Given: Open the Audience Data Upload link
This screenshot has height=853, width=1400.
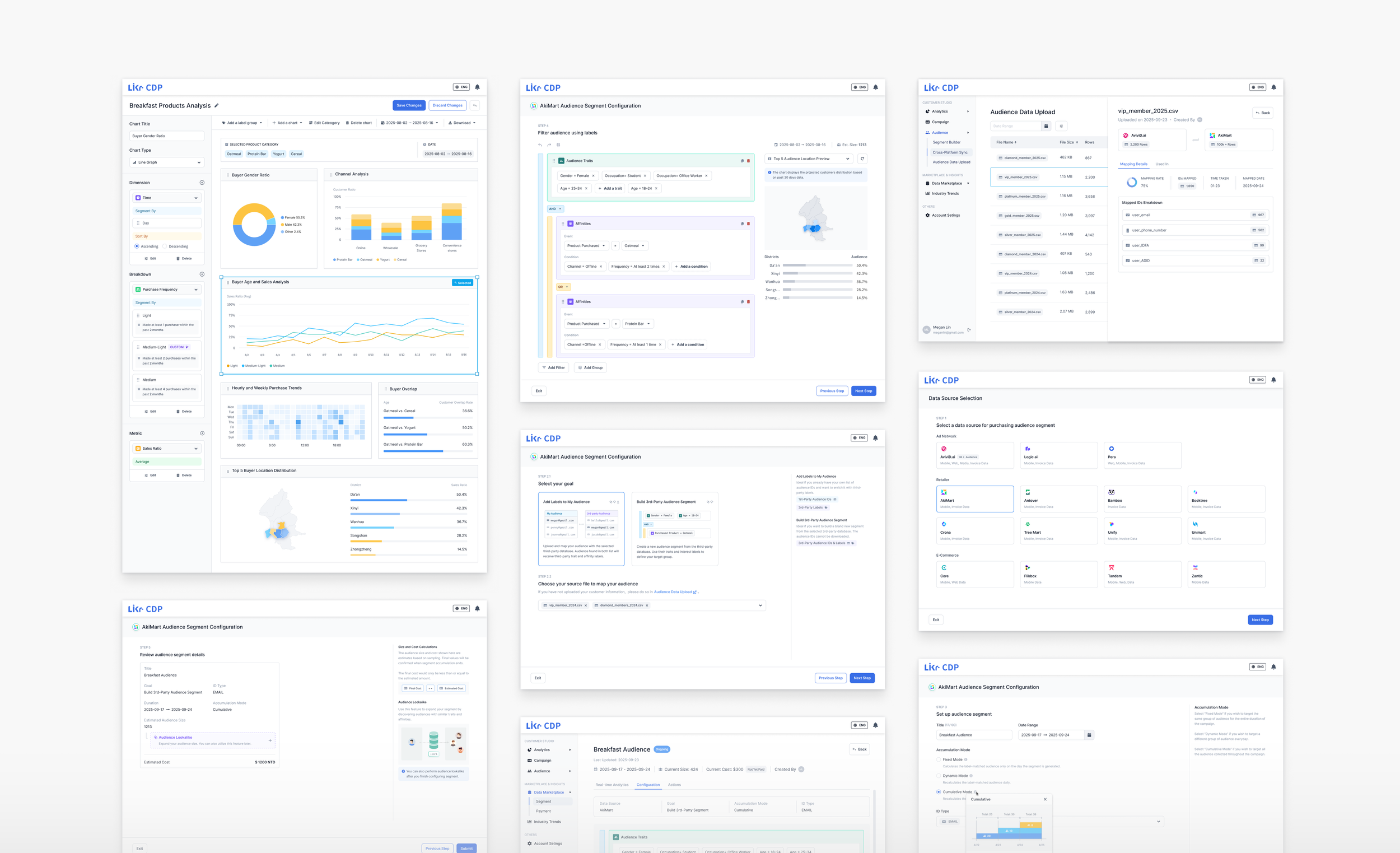Looking at the screenshot, I should [674, 592].
